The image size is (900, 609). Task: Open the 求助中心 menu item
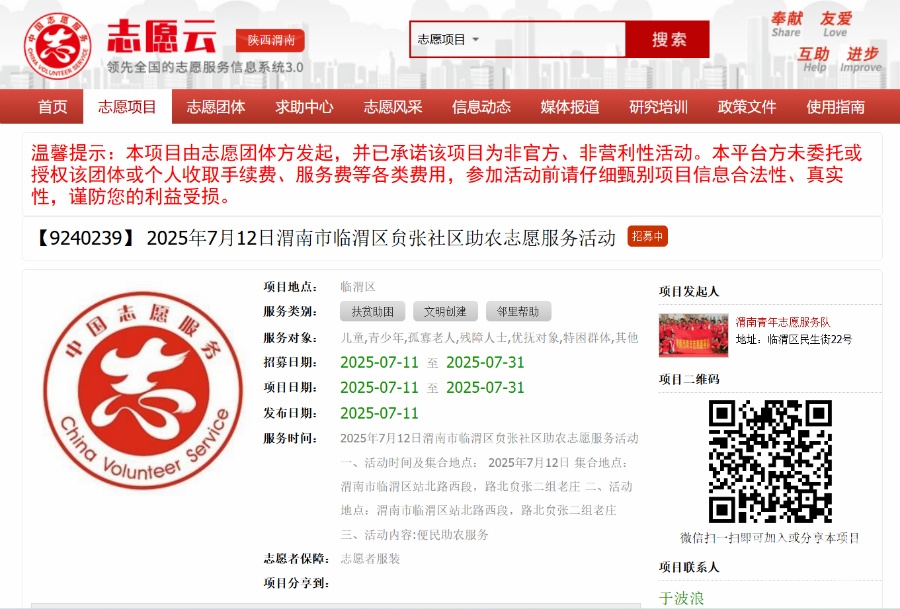point(304,107)
